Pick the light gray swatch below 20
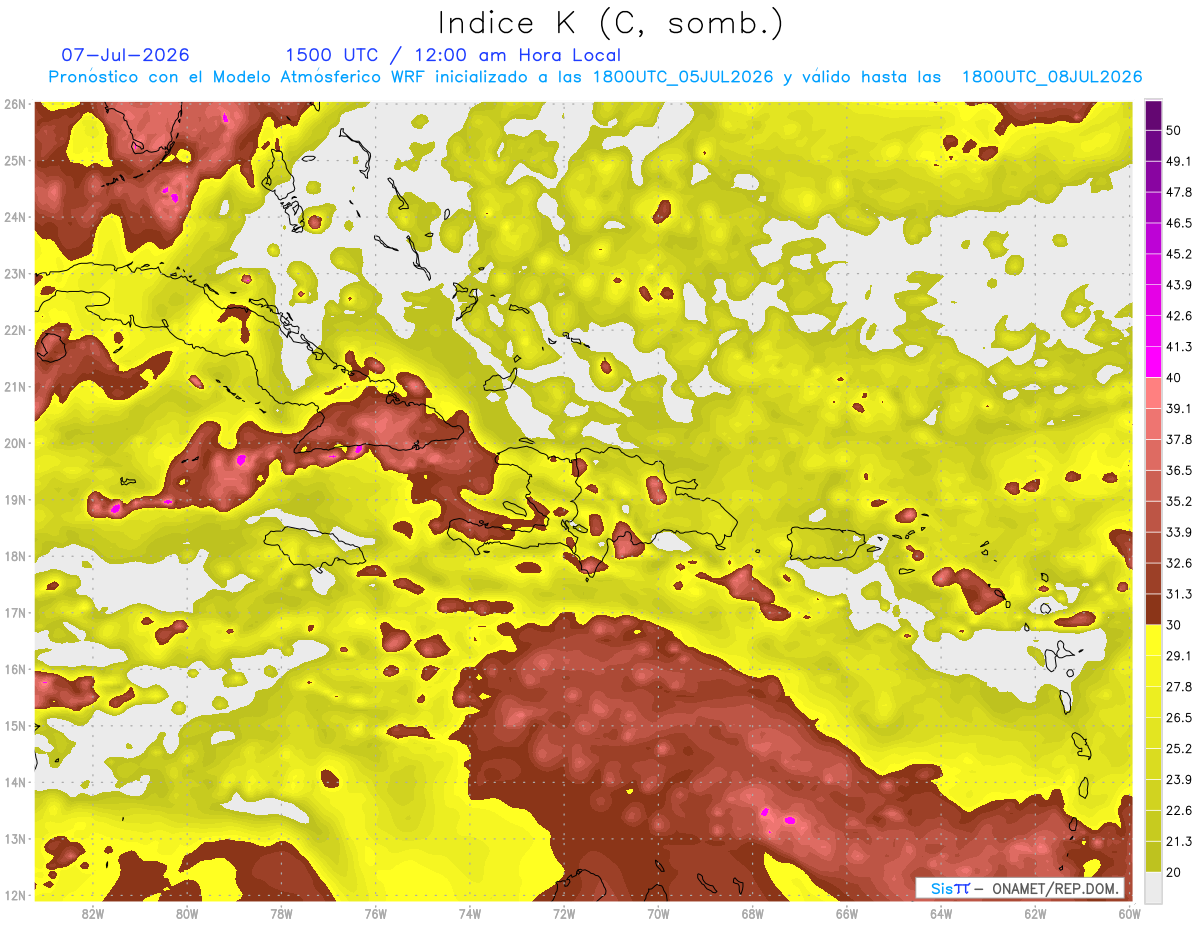The image size is (1200, 927). 1154,886
